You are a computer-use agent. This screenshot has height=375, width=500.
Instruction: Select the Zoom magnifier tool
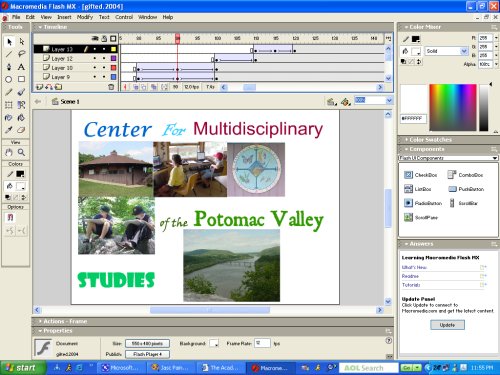pyautogui.click(x=22, y=152)
